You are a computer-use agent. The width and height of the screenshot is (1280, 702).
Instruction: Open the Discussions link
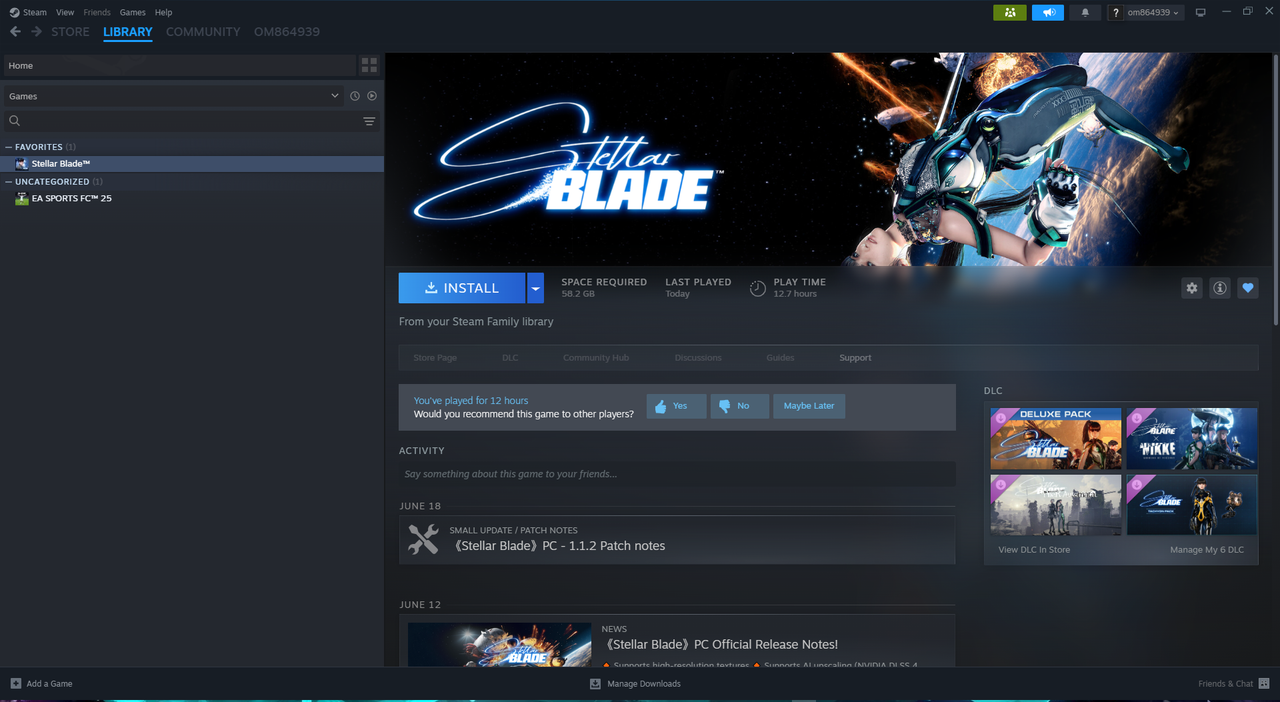click(x=698, y=358)
